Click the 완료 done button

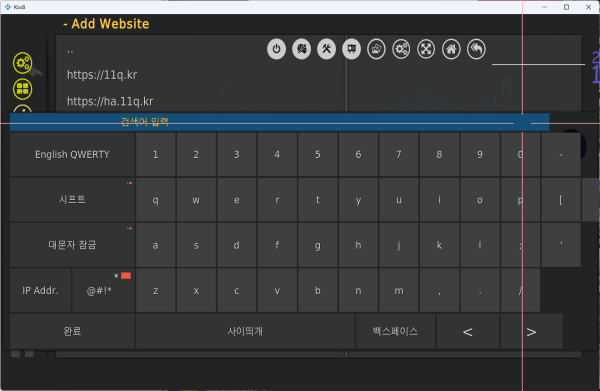tap(72, 331)
